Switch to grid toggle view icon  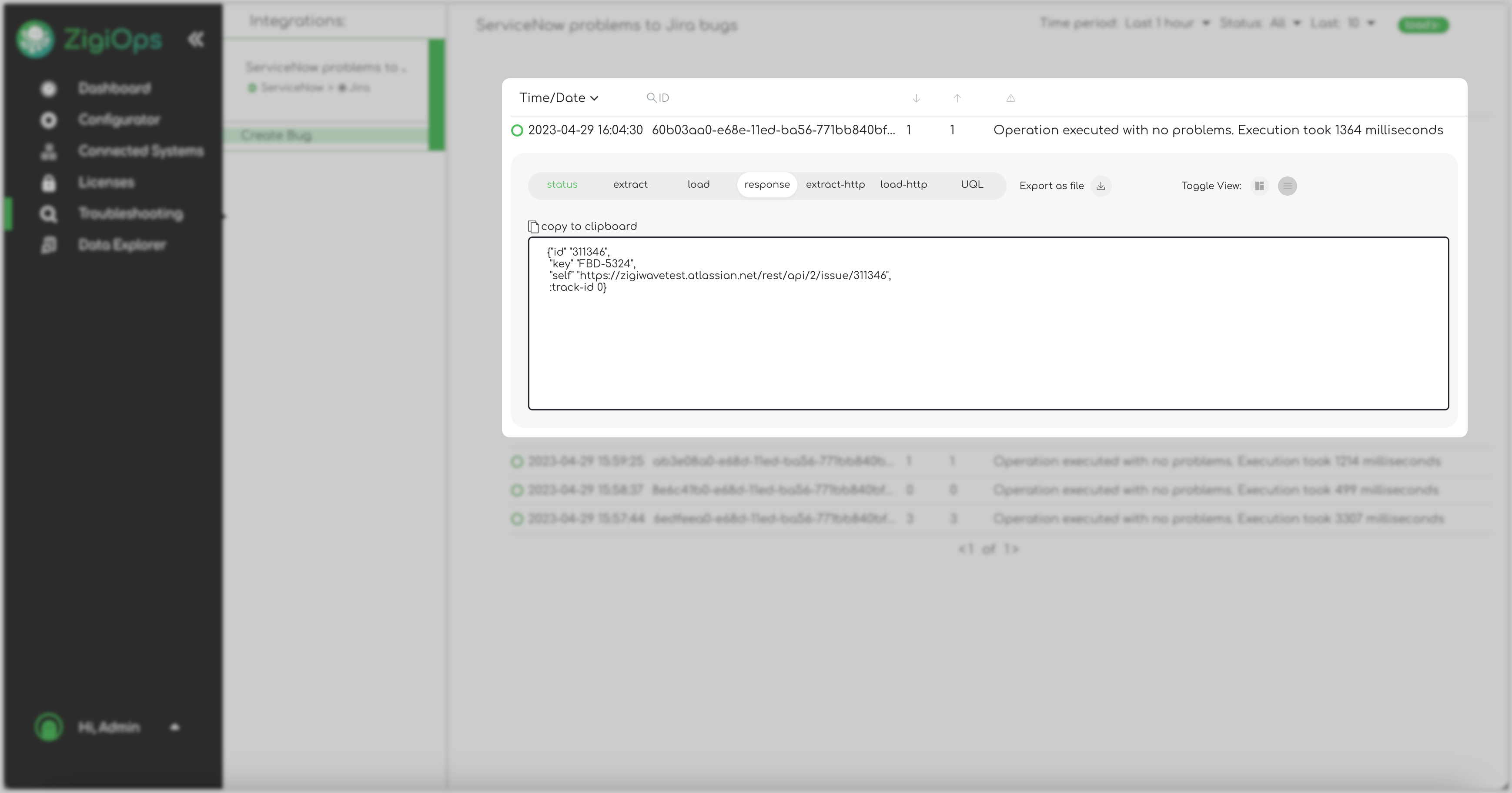point(1259,186)
